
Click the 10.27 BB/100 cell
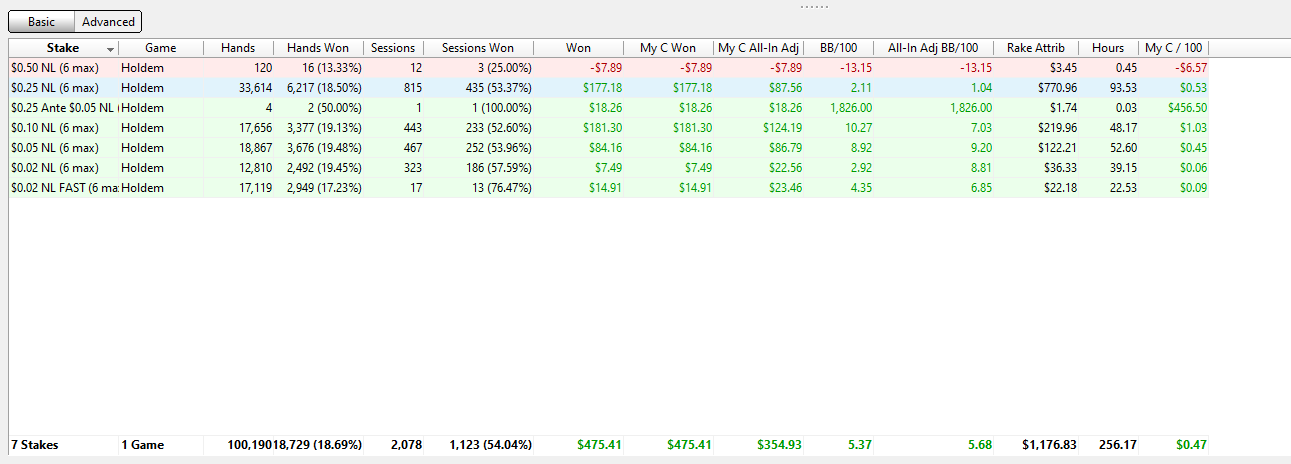pyautogui.click(x=840, y=128)
